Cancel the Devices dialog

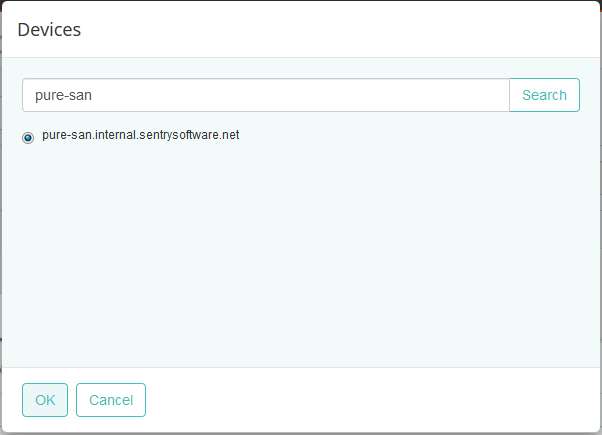(x=111, y=400)
